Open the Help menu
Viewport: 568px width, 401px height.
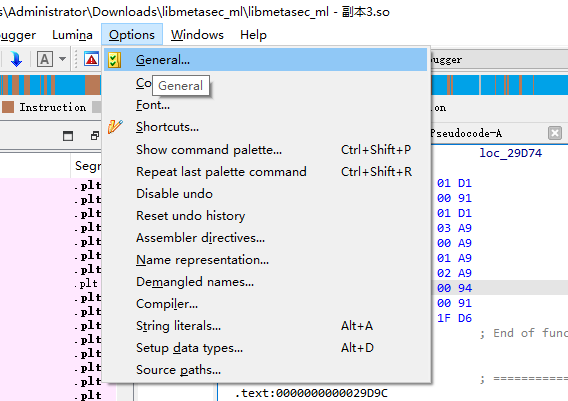(x=253, y=35)
